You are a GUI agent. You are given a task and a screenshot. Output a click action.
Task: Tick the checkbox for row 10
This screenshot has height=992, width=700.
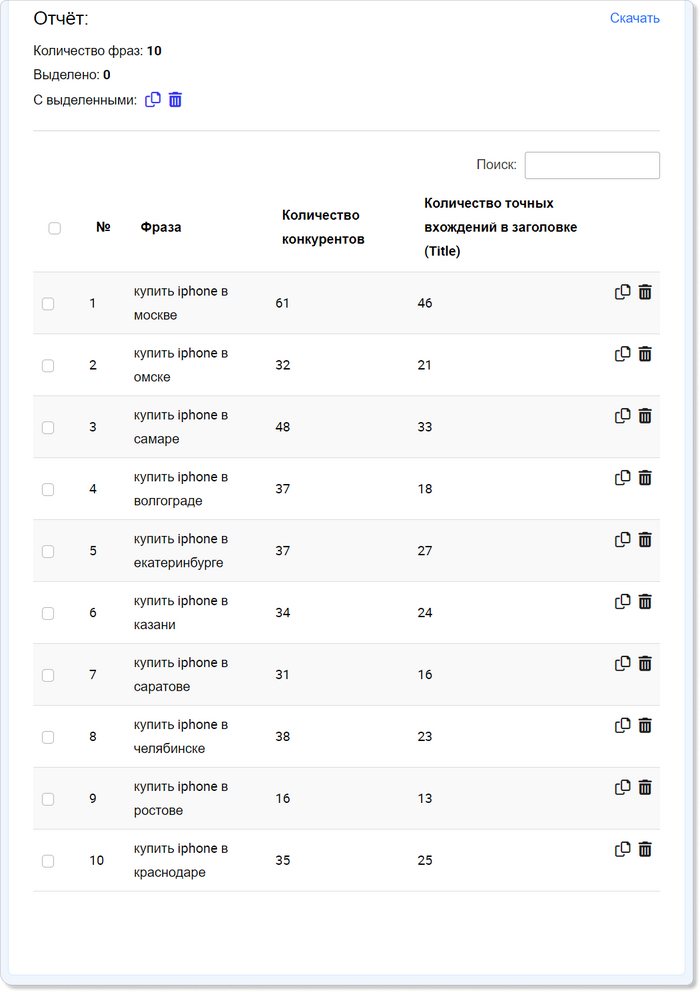pos(48,861)
